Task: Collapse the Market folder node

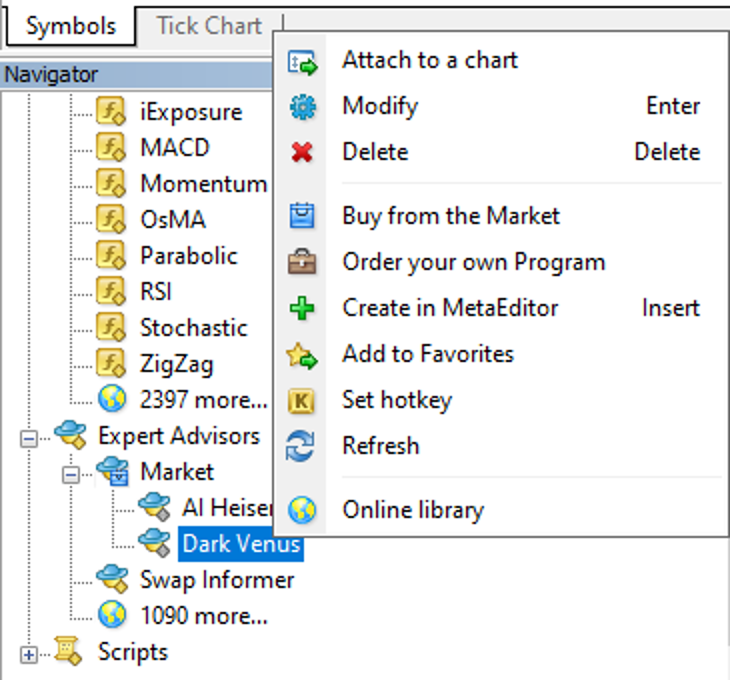Action: click(x=70, y=473)
